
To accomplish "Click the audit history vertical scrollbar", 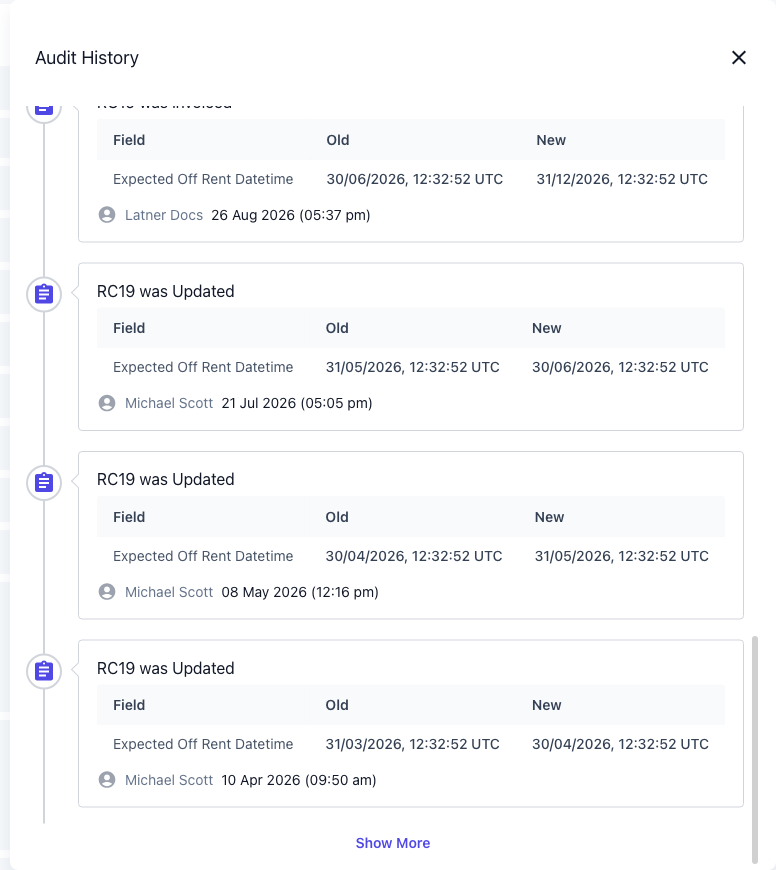I will [x=754, y=749].
